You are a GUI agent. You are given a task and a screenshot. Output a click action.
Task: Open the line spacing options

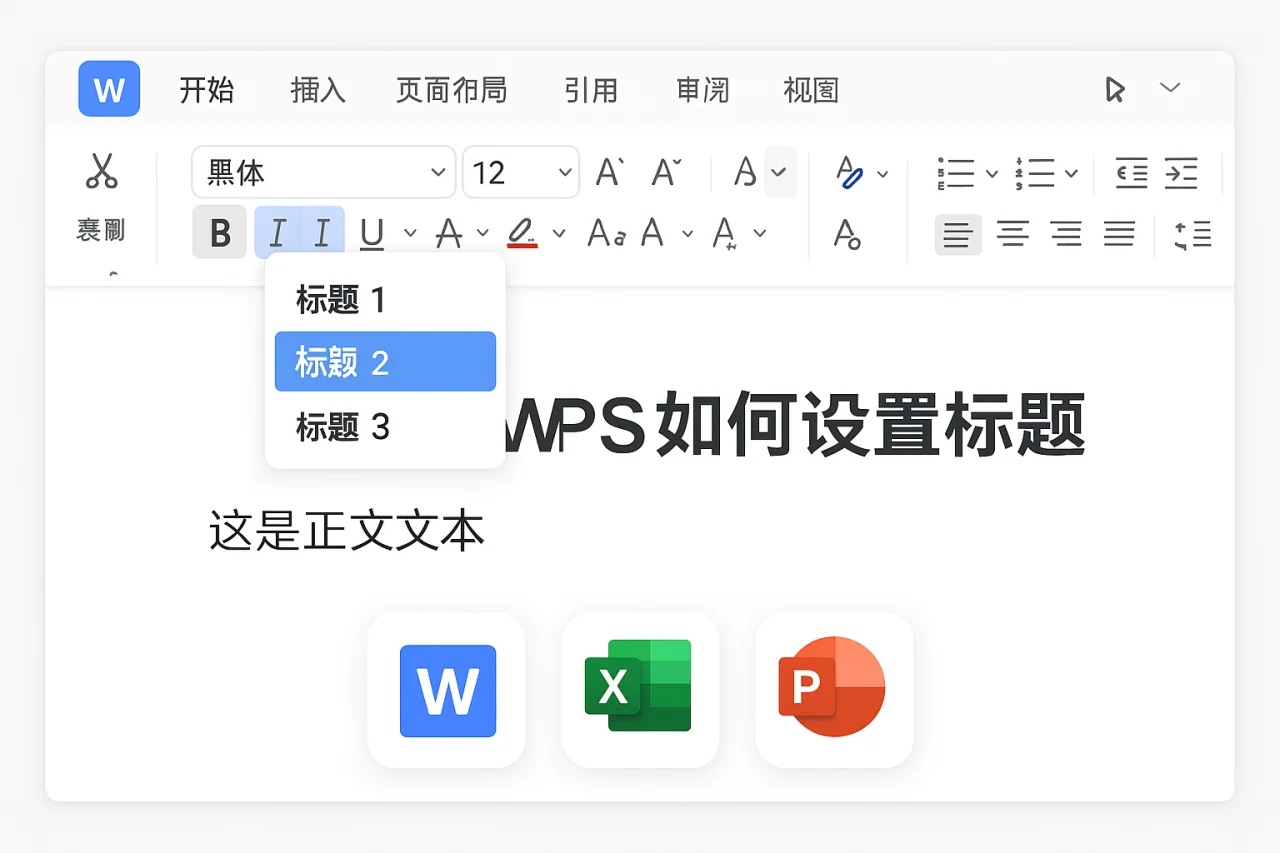[x=1192, y=234]
